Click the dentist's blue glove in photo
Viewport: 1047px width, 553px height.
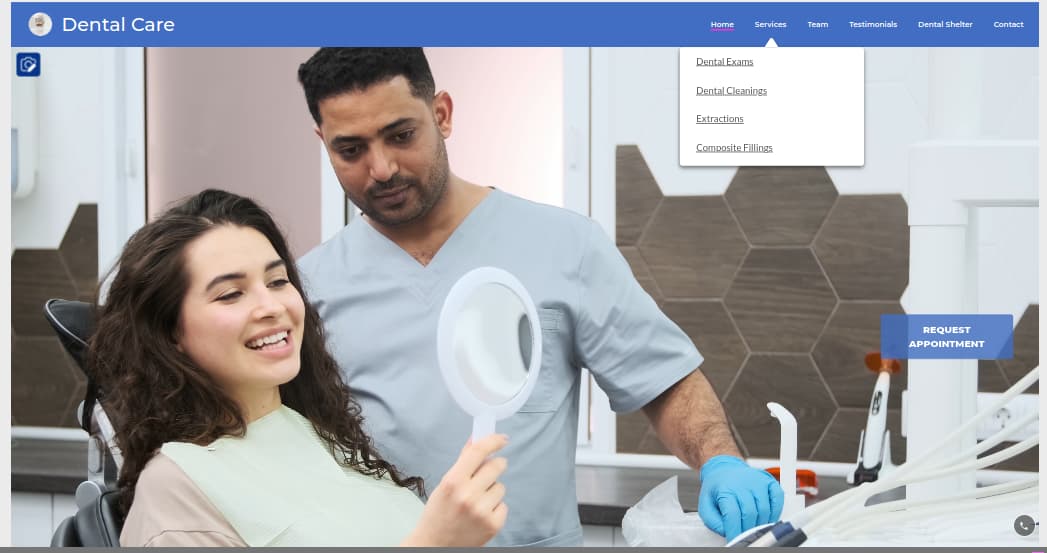[x=738, y=495]
